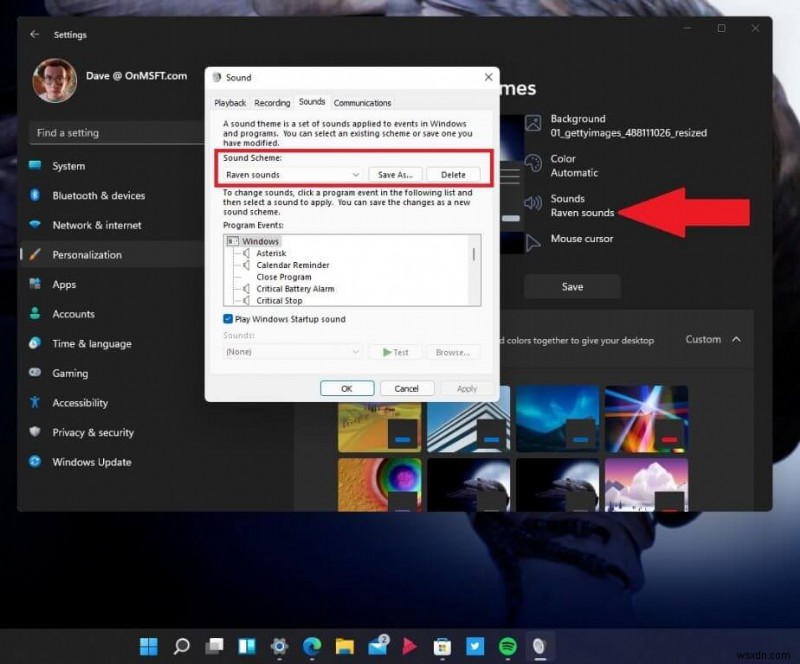Click the Calendar Reminder event icon
Viewport: 800px width, 664px height.
246,265
